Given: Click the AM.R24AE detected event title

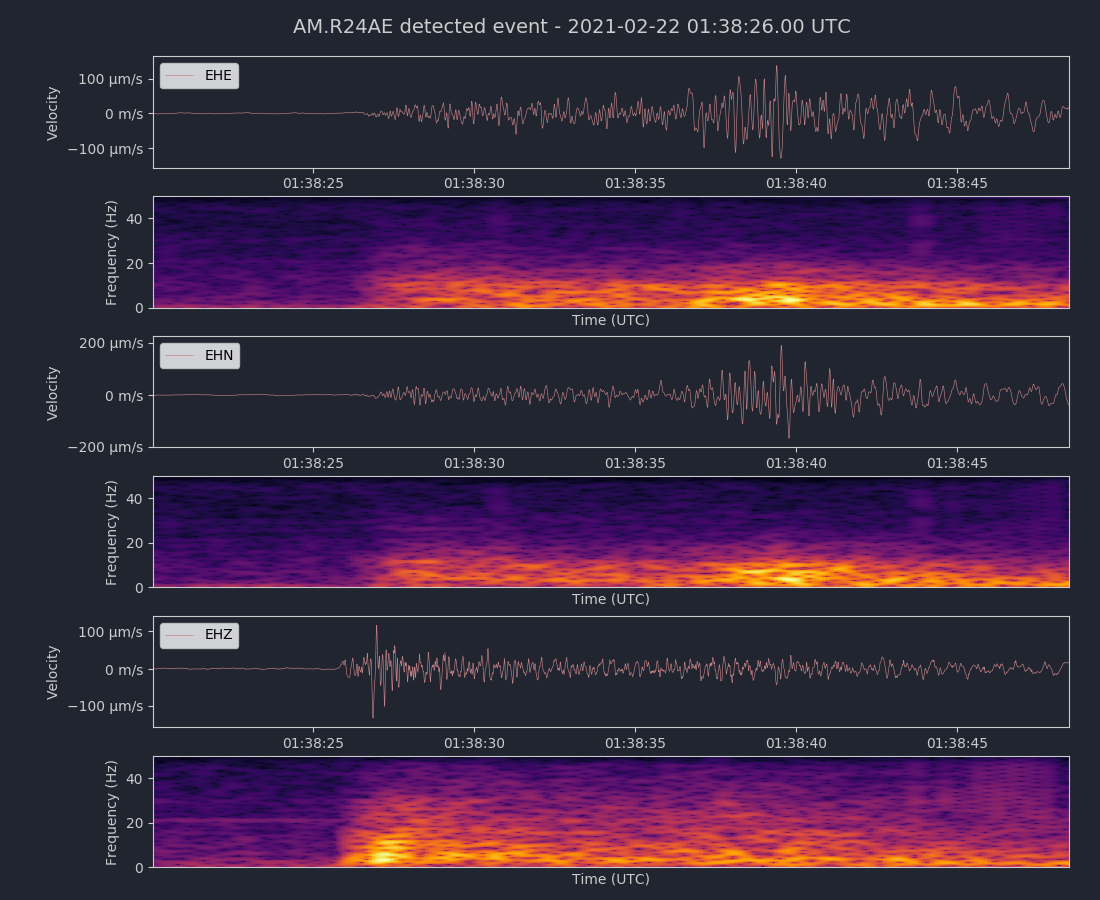Looking at the screenshot, I should (x=571, y=27).
